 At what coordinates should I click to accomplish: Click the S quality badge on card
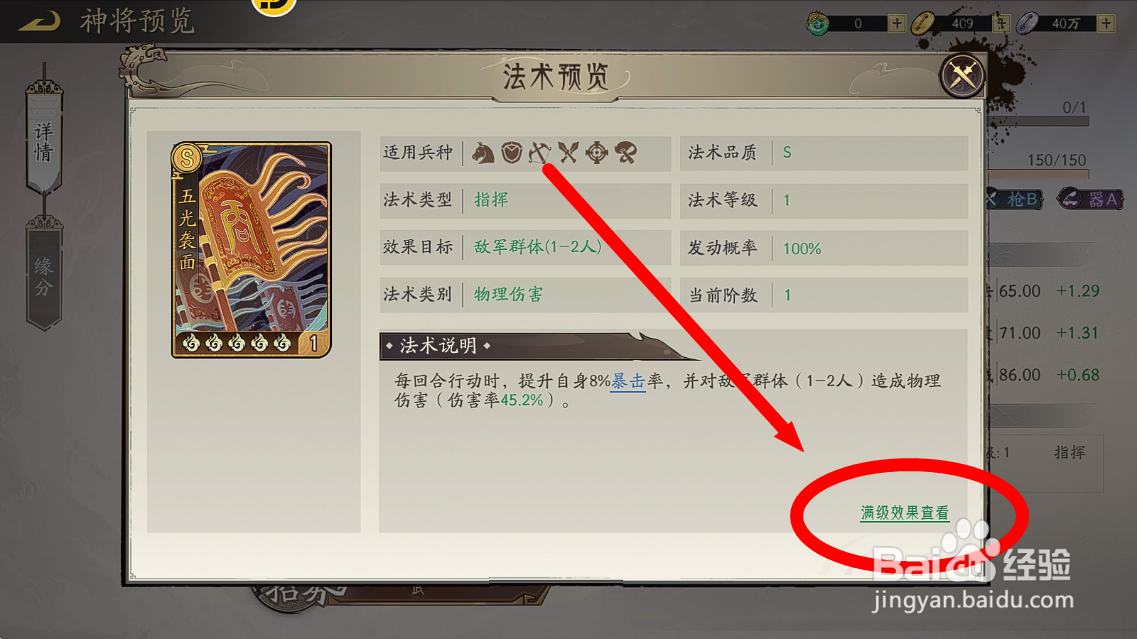(187, 157)
